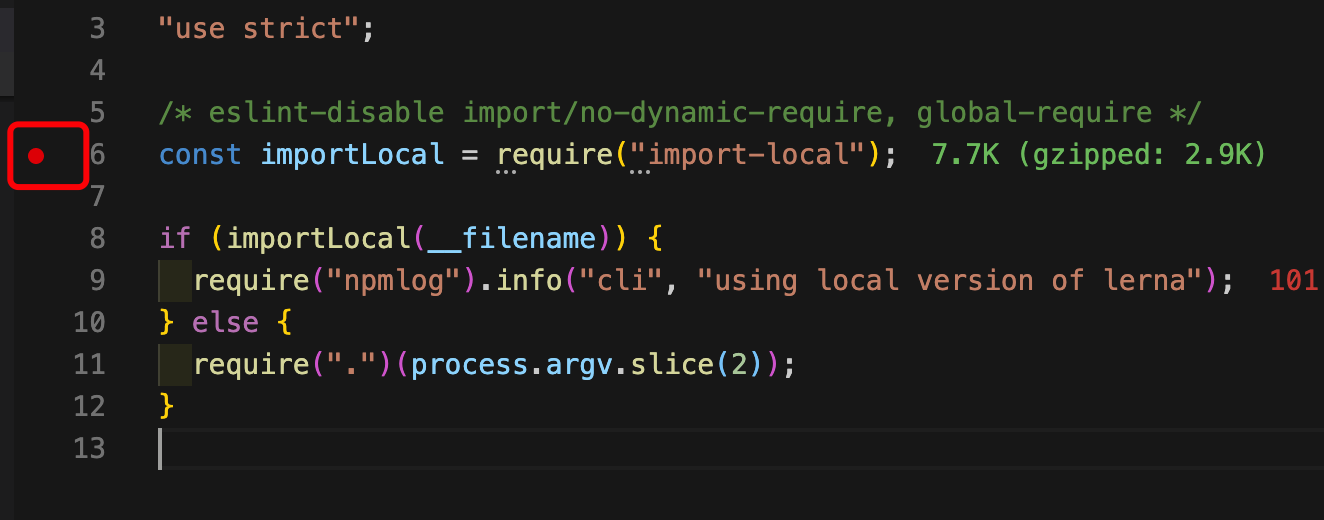Select line number 9 in the gutter
Image resolution: width=1324 pixels, height=520 pixels.
pos(96,280)
